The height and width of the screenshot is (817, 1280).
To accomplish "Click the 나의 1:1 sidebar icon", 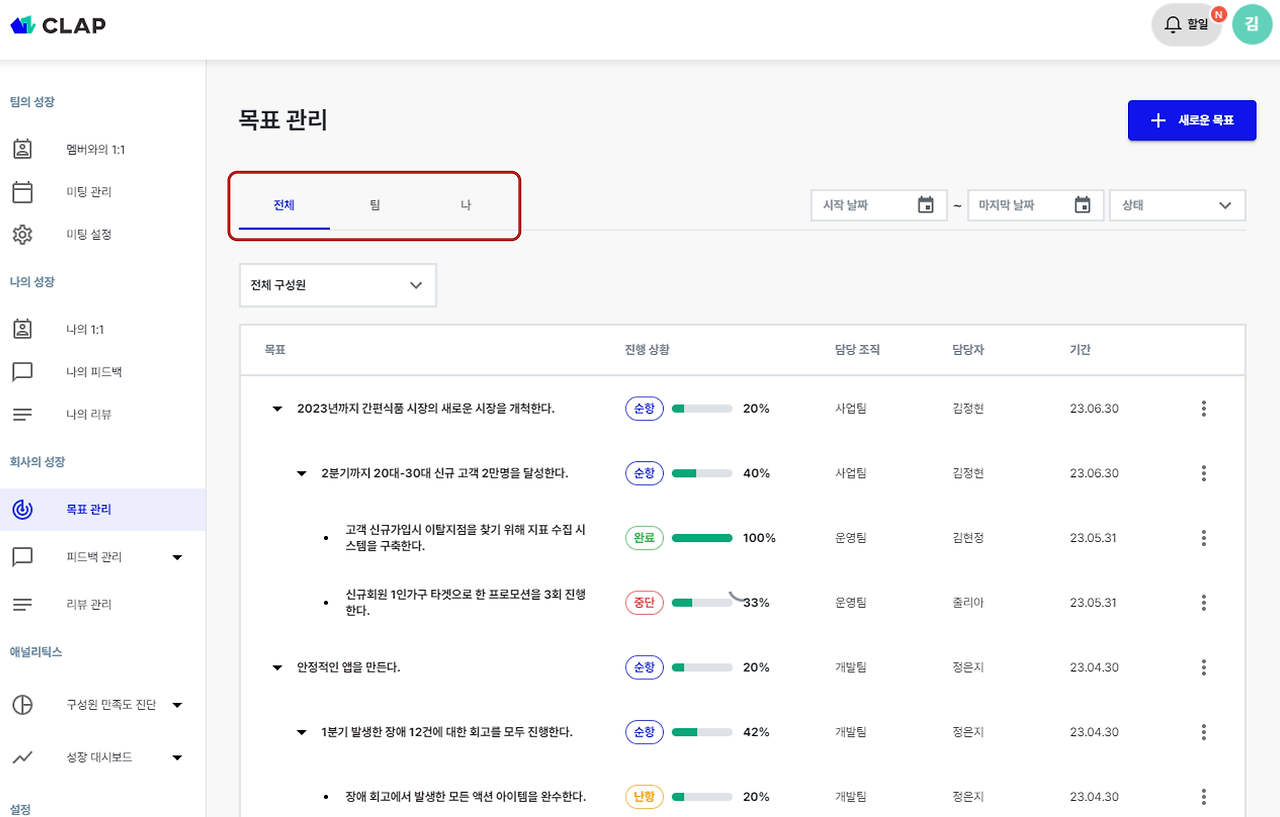I will pyautogui.click(x=22, y=329).
